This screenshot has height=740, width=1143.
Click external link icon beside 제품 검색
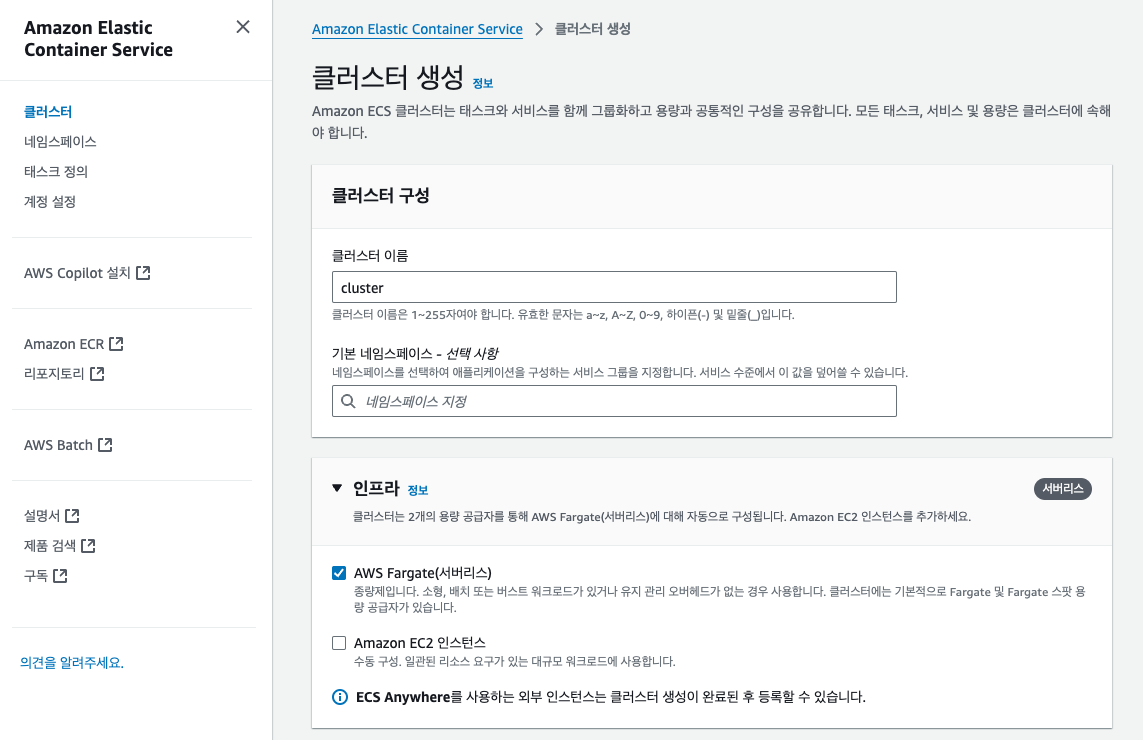point(88,545)
